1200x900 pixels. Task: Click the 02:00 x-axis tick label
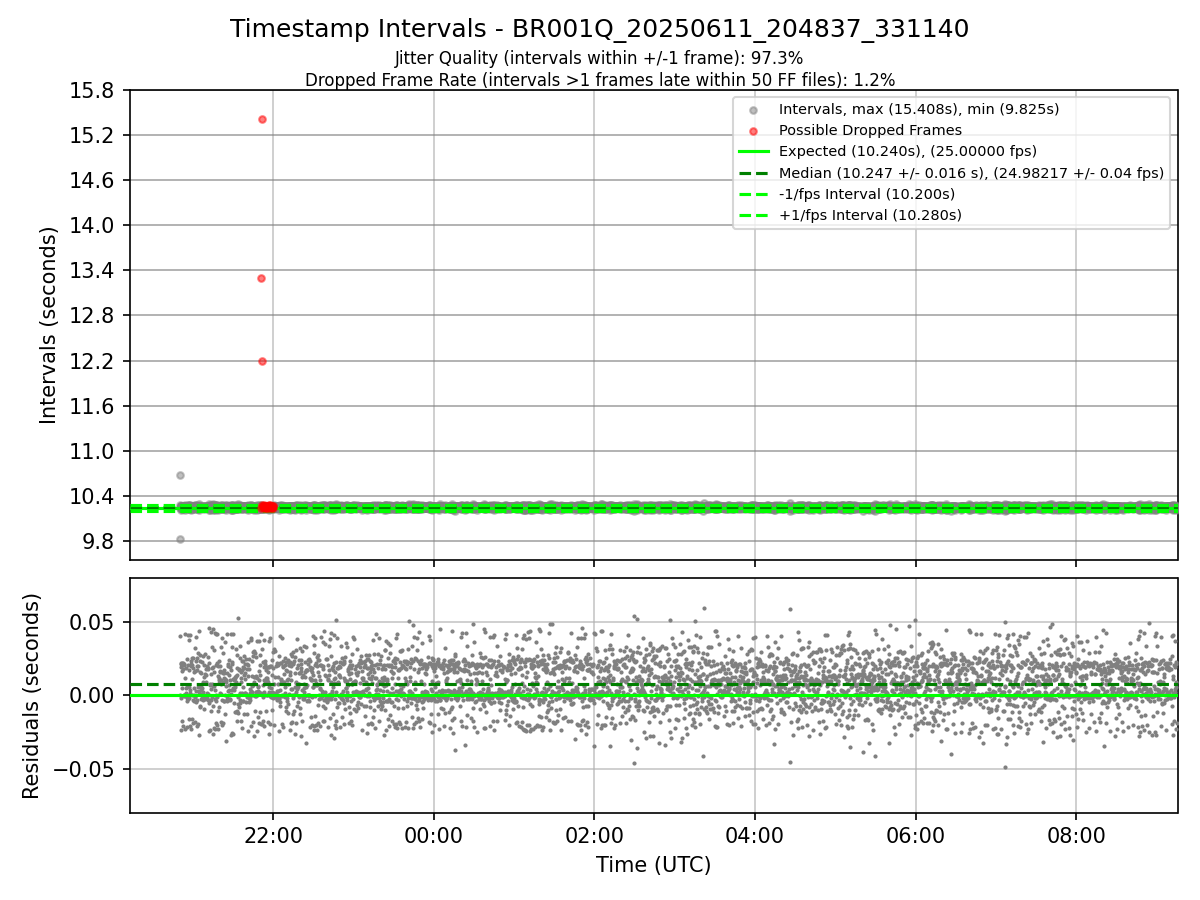click(x=594, y=834)
